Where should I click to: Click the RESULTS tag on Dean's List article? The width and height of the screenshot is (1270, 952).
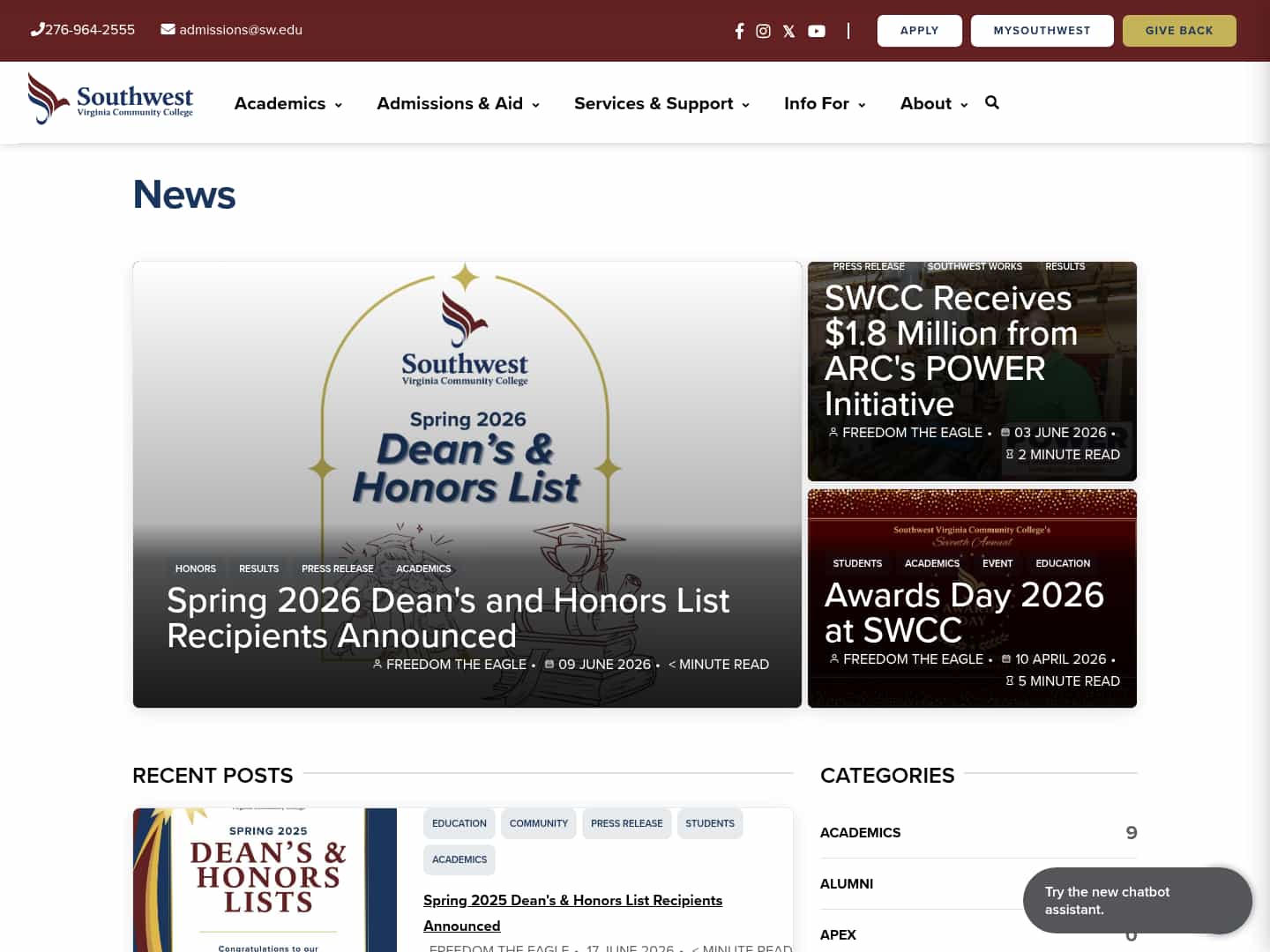[x=258, y=569]
